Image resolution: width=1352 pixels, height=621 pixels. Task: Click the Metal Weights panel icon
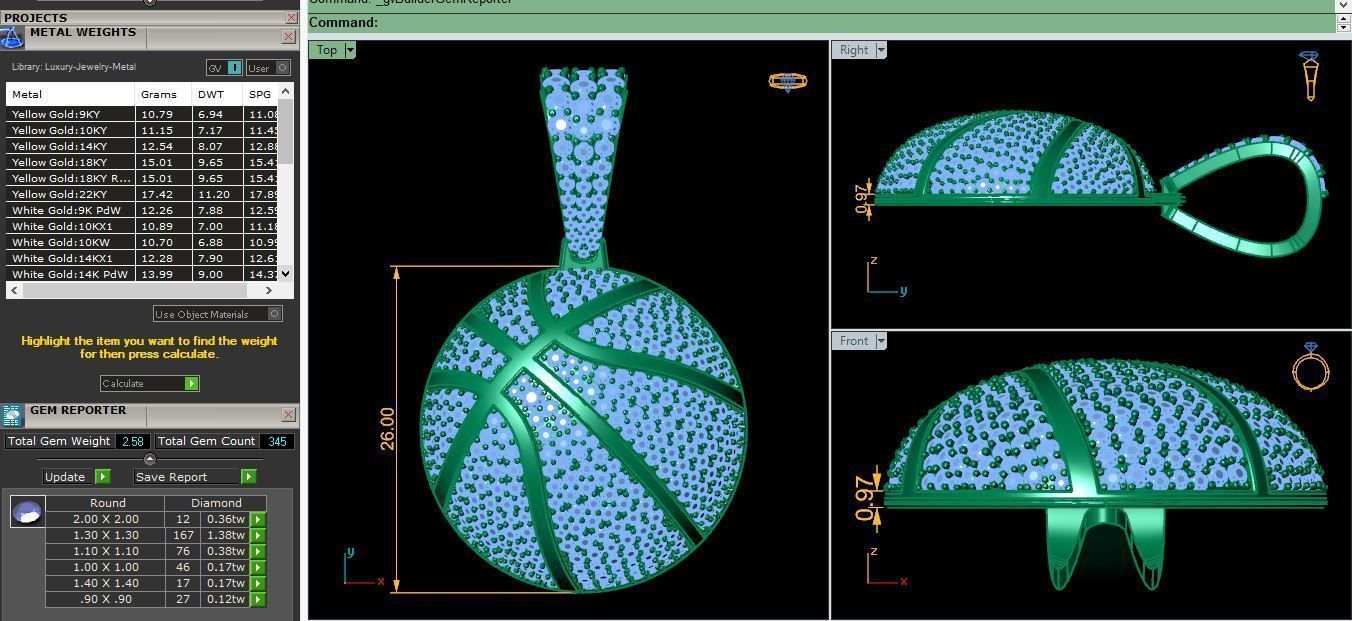(x=11, y=38)
